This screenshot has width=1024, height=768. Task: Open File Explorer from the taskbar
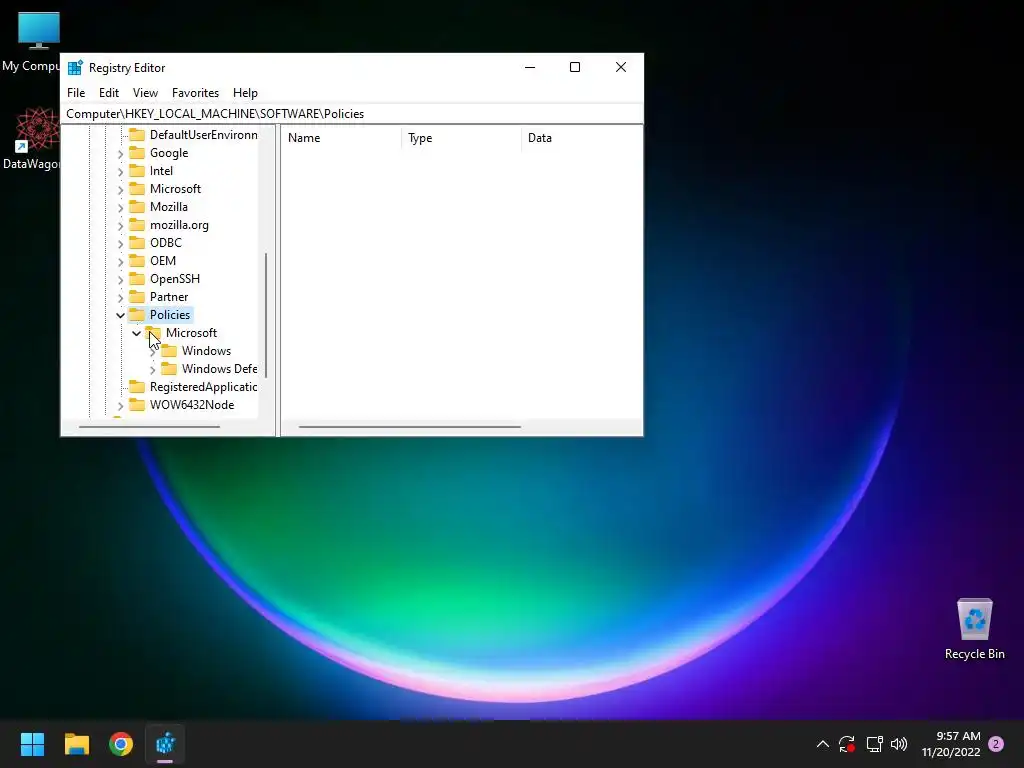(x=76, y=744)
